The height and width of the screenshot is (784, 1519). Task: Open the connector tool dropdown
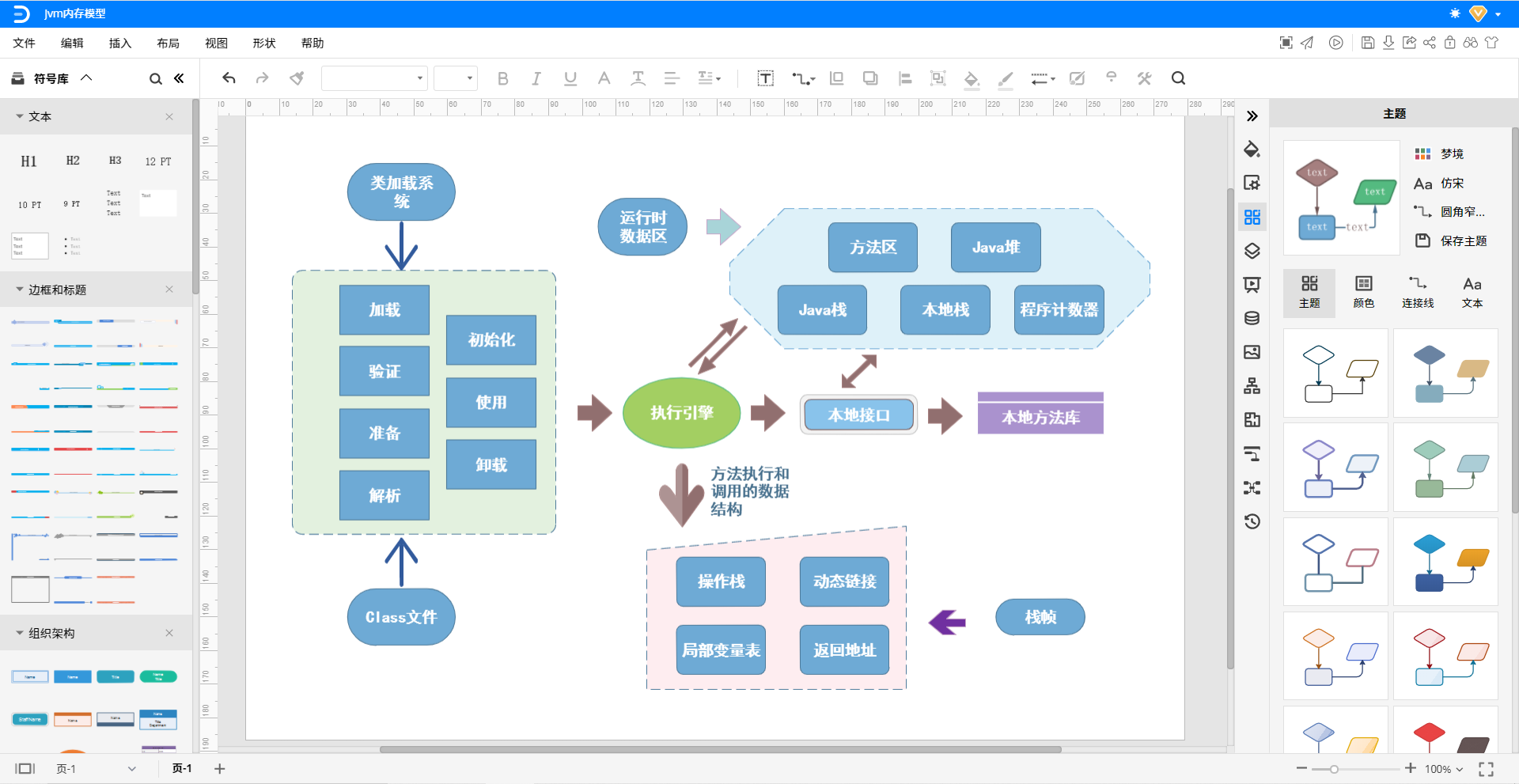pos(803,78)
